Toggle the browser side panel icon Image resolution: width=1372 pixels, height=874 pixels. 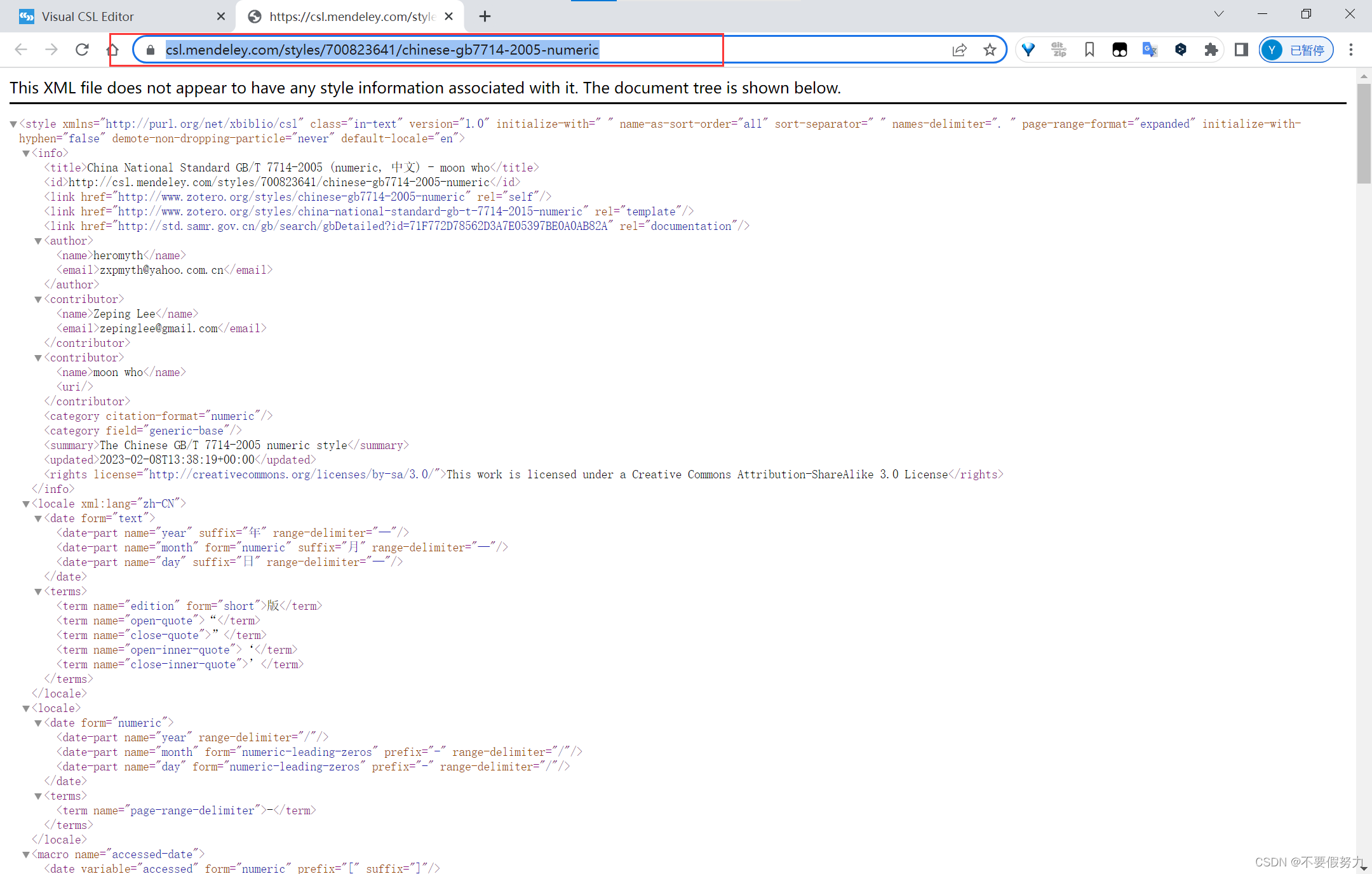tap(1241, 50)
